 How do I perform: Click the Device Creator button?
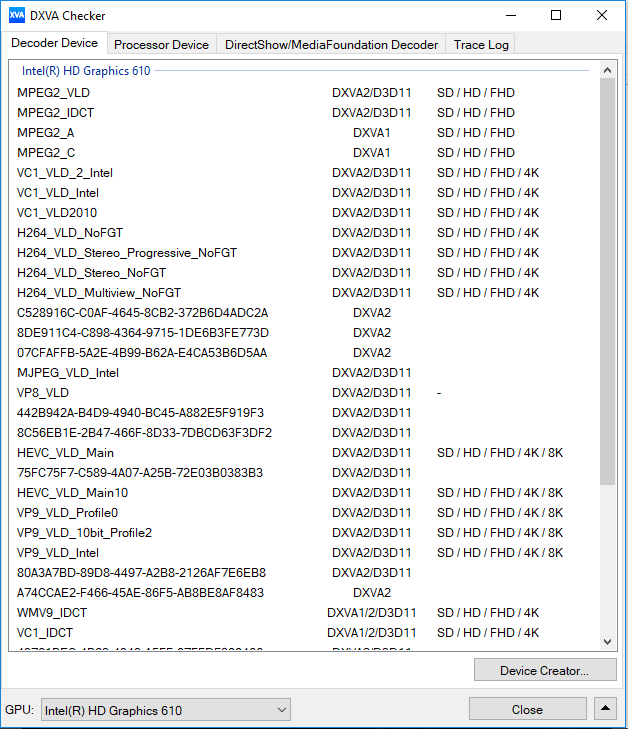[545, 670]
